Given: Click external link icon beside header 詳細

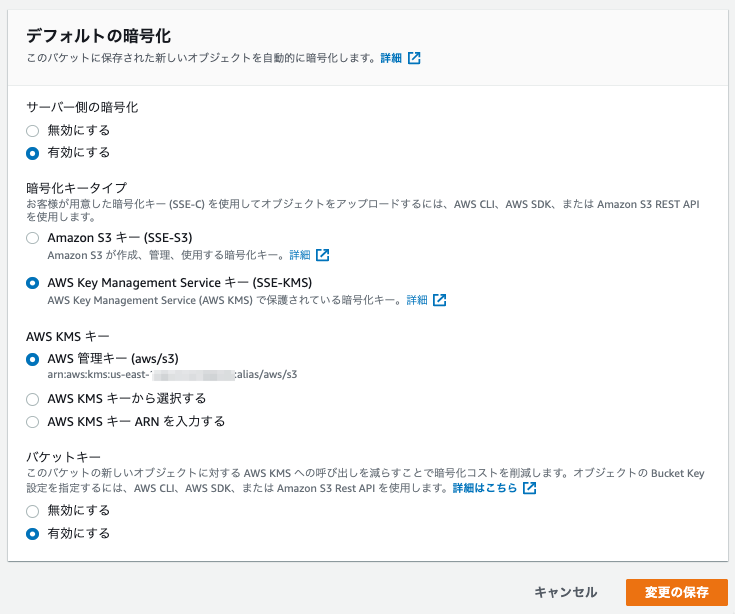Looking at the screenshot, I should [x=414, y=58].
